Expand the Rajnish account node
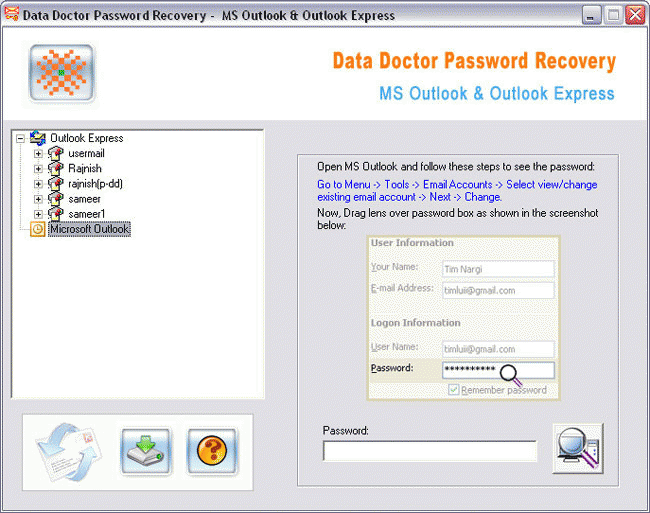Image resolution: width=650 pixels, height=513 pixels. coord(38,169)
